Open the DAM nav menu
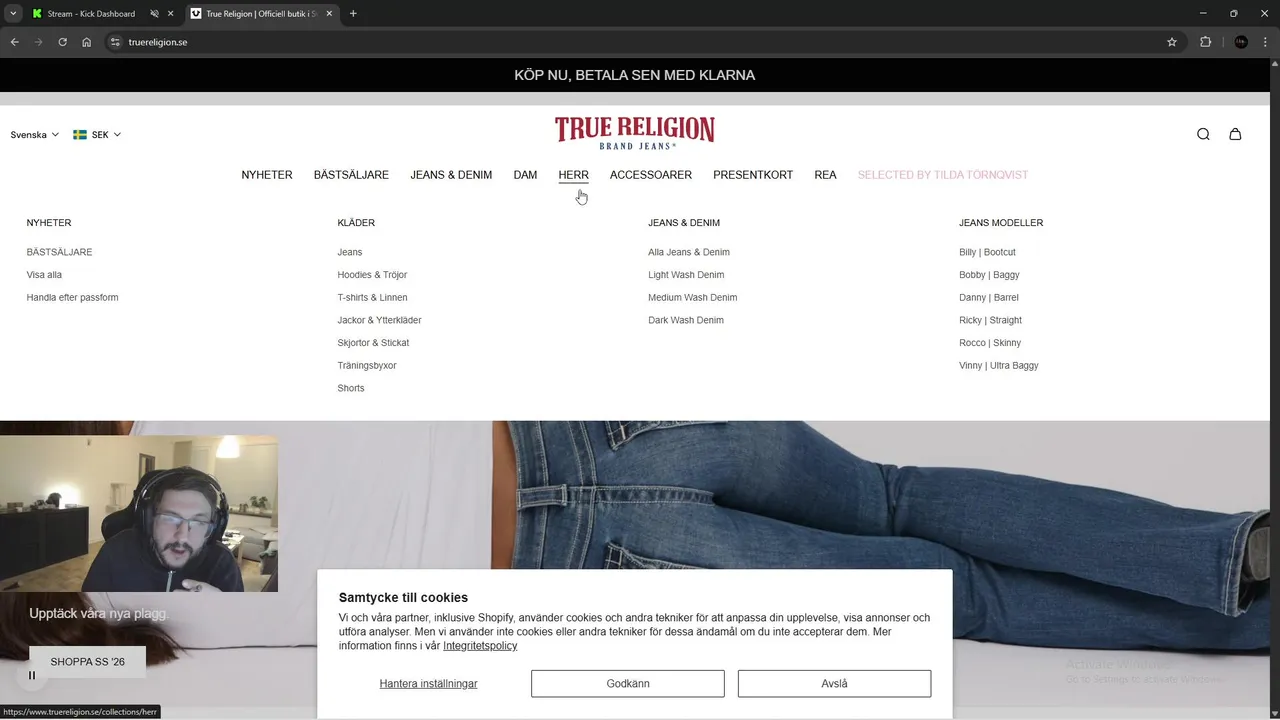This screenshot has width=1280, height=720. coord(525,175)
